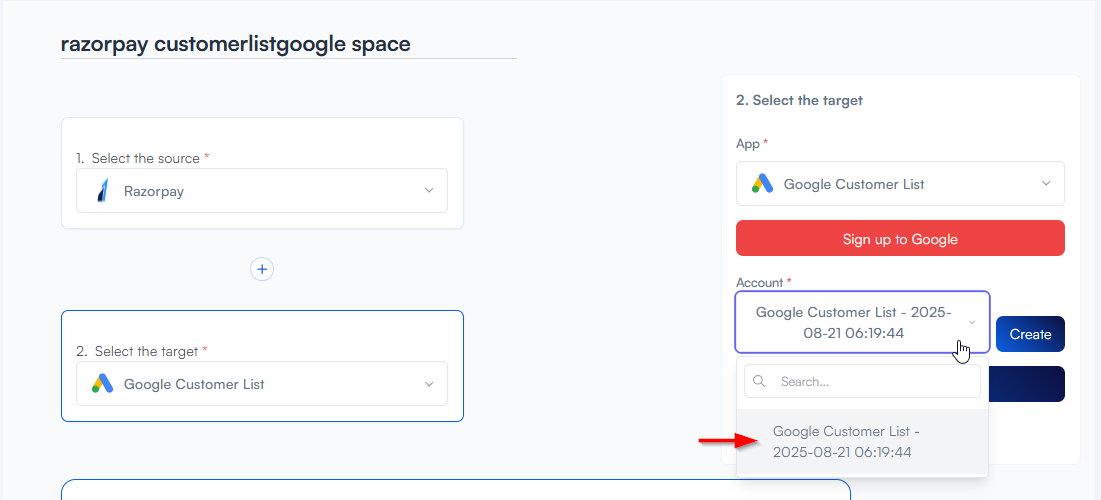This screenshot has width=1101, height=500.
Task: Click the partially visible card at the bottom
Action: [x=456, y=490]
